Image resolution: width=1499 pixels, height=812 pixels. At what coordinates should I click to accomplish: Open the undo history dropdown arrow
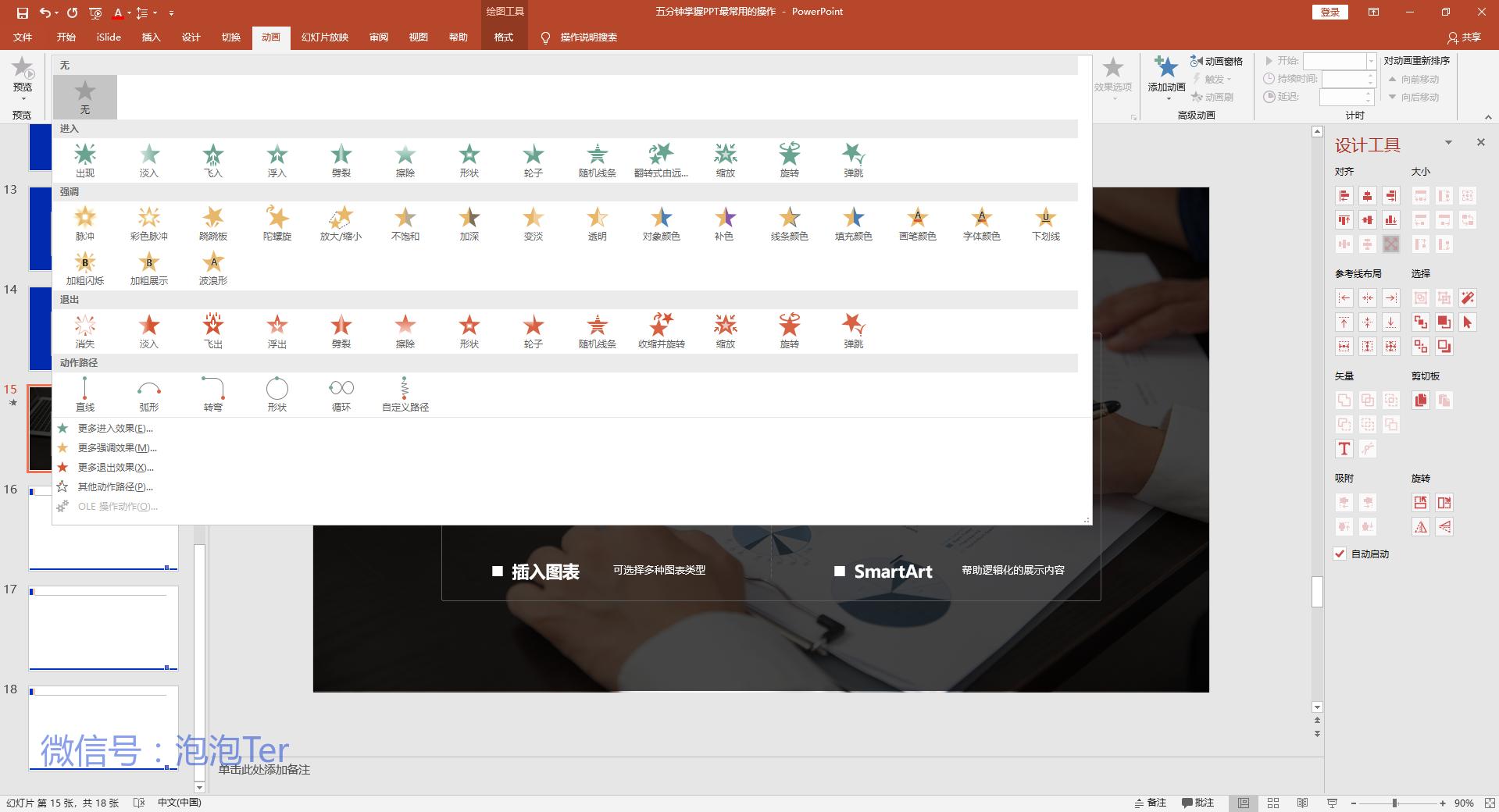57,12
